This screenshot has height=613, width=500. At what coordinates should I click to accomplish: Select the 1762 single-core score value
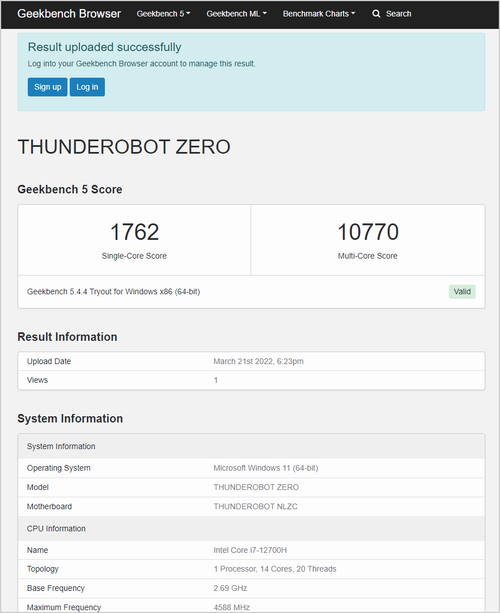134,232
